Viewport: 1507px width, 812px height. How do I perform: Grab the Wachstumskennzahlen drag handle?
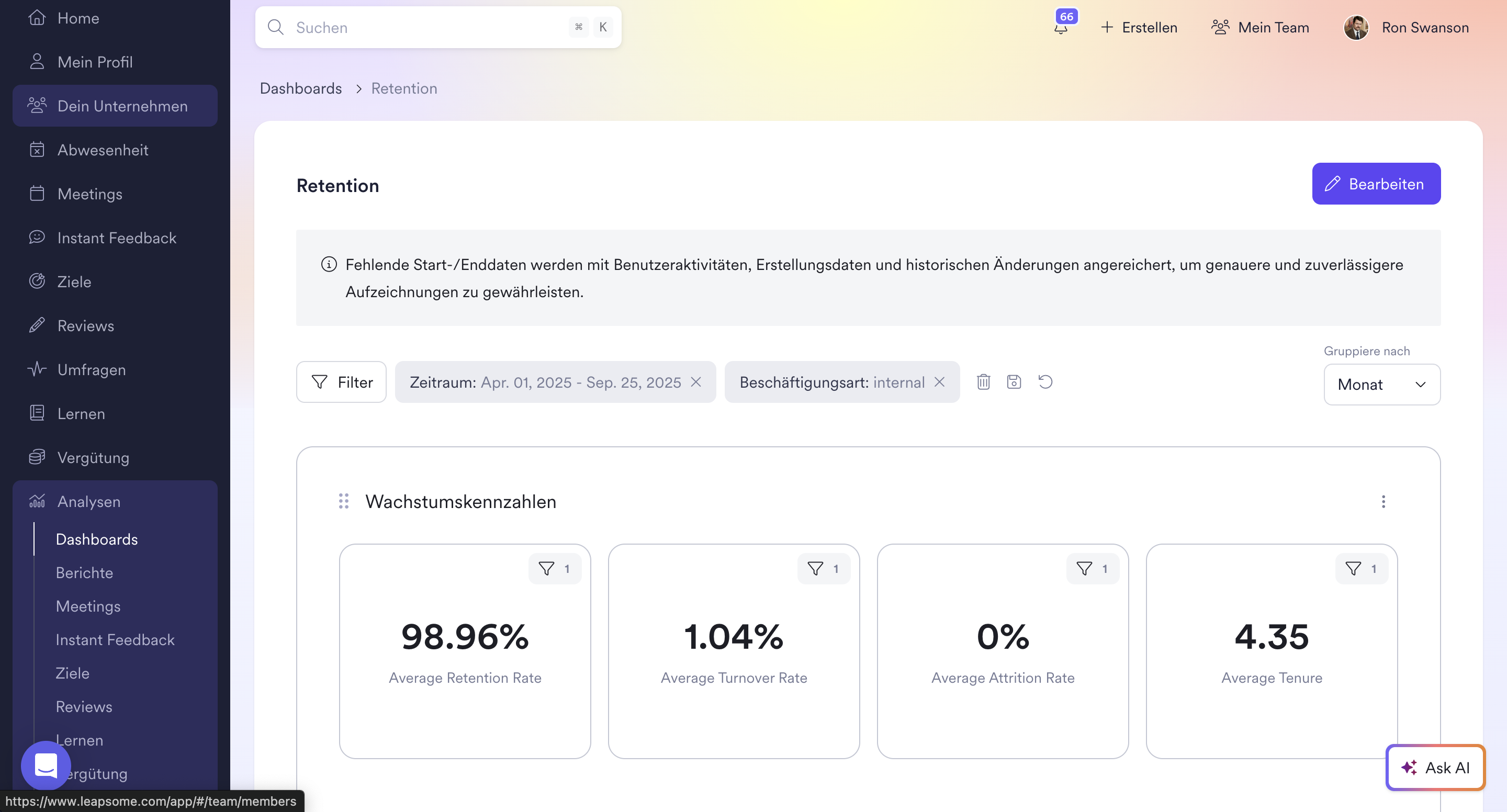tap(343, 501)
